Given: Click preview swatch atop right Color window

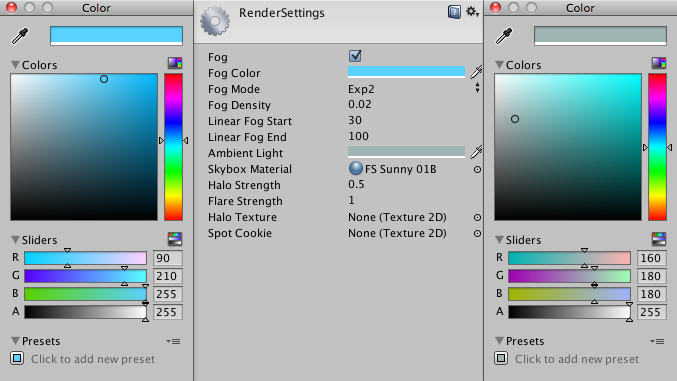Looking at the screenshot, I should click(x=600, y=36).
